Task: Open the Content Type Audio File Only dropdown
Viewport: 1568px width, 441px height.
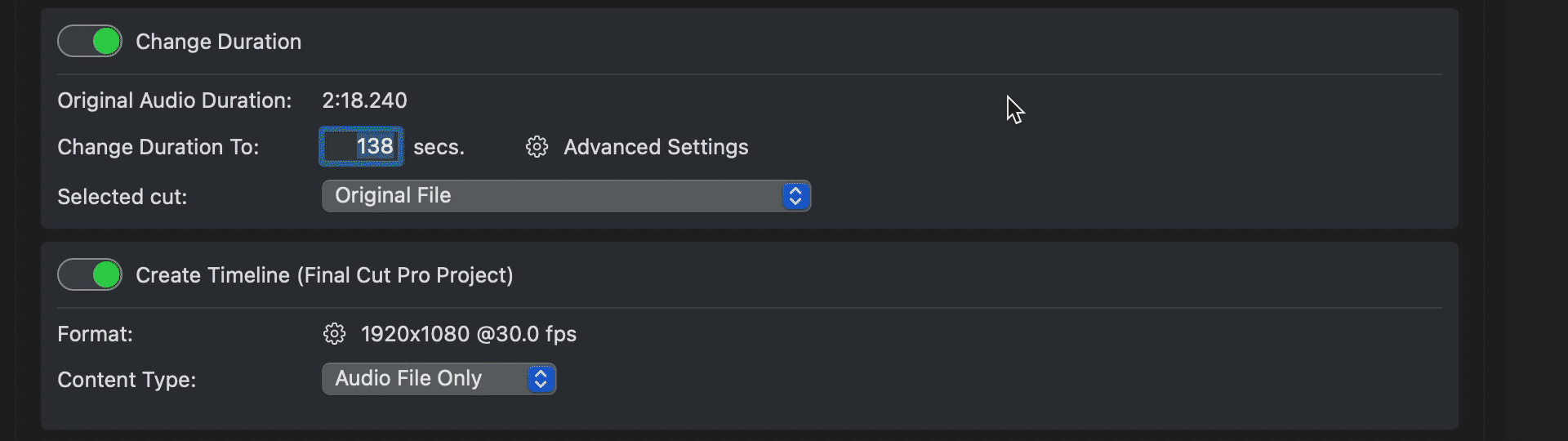Action: 439,379
